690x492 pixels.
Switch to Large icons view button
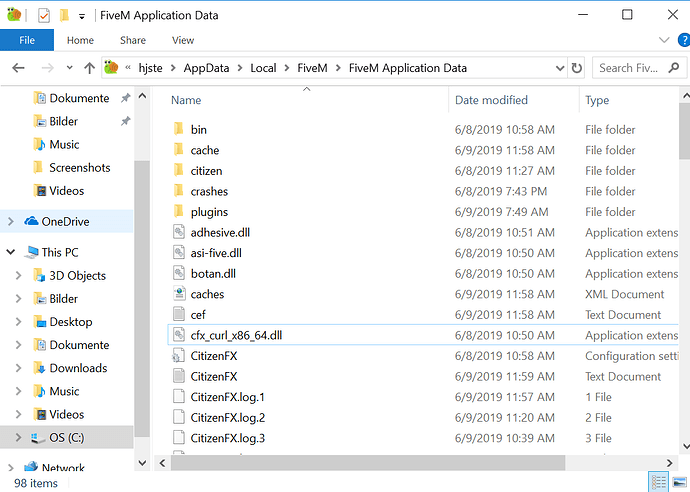pyautogui.click(x=679, y=482)
